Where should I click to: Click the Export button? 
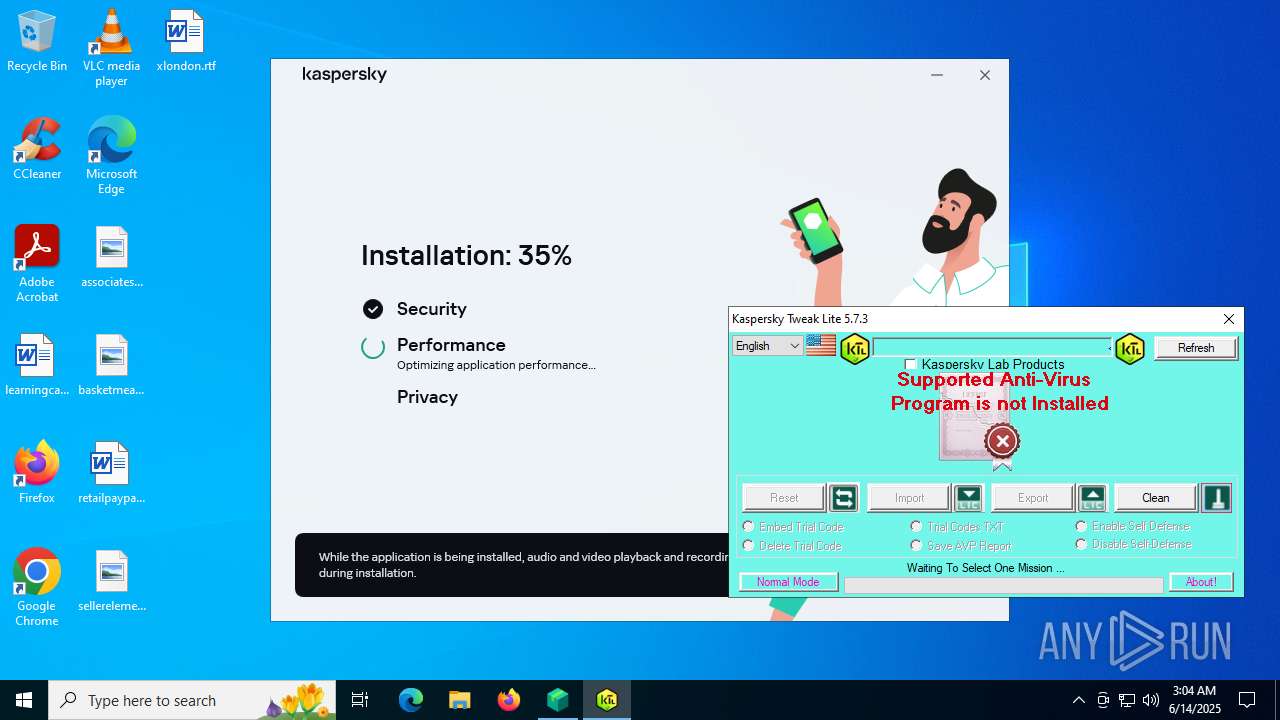tap(1033, 498)
